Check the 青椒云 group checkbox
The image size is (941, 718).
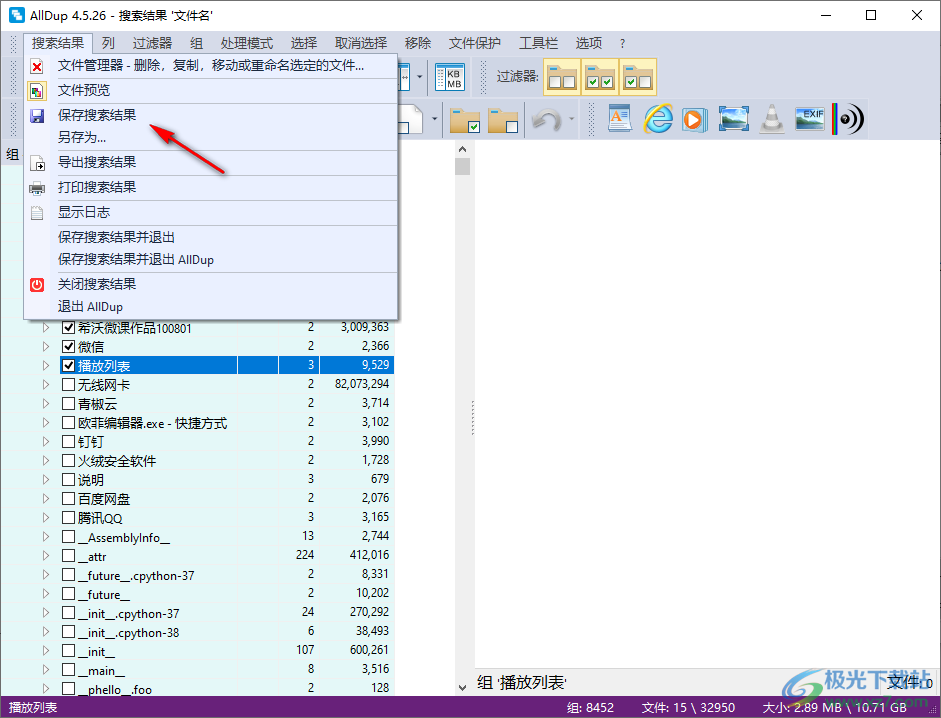tap(68, 404)
